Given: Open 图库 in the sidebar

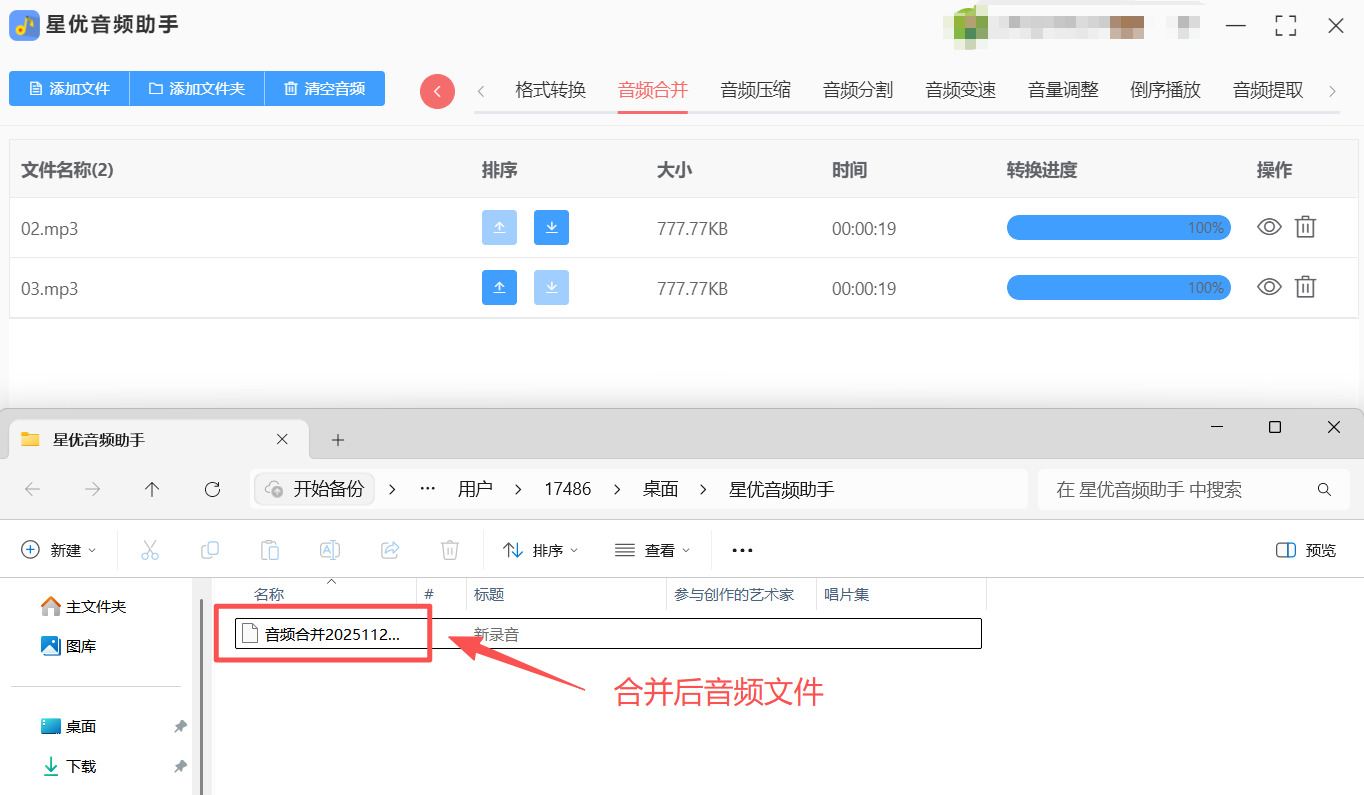Looking at the screenshot, I should pyautogui.click(x=69, y=647).
